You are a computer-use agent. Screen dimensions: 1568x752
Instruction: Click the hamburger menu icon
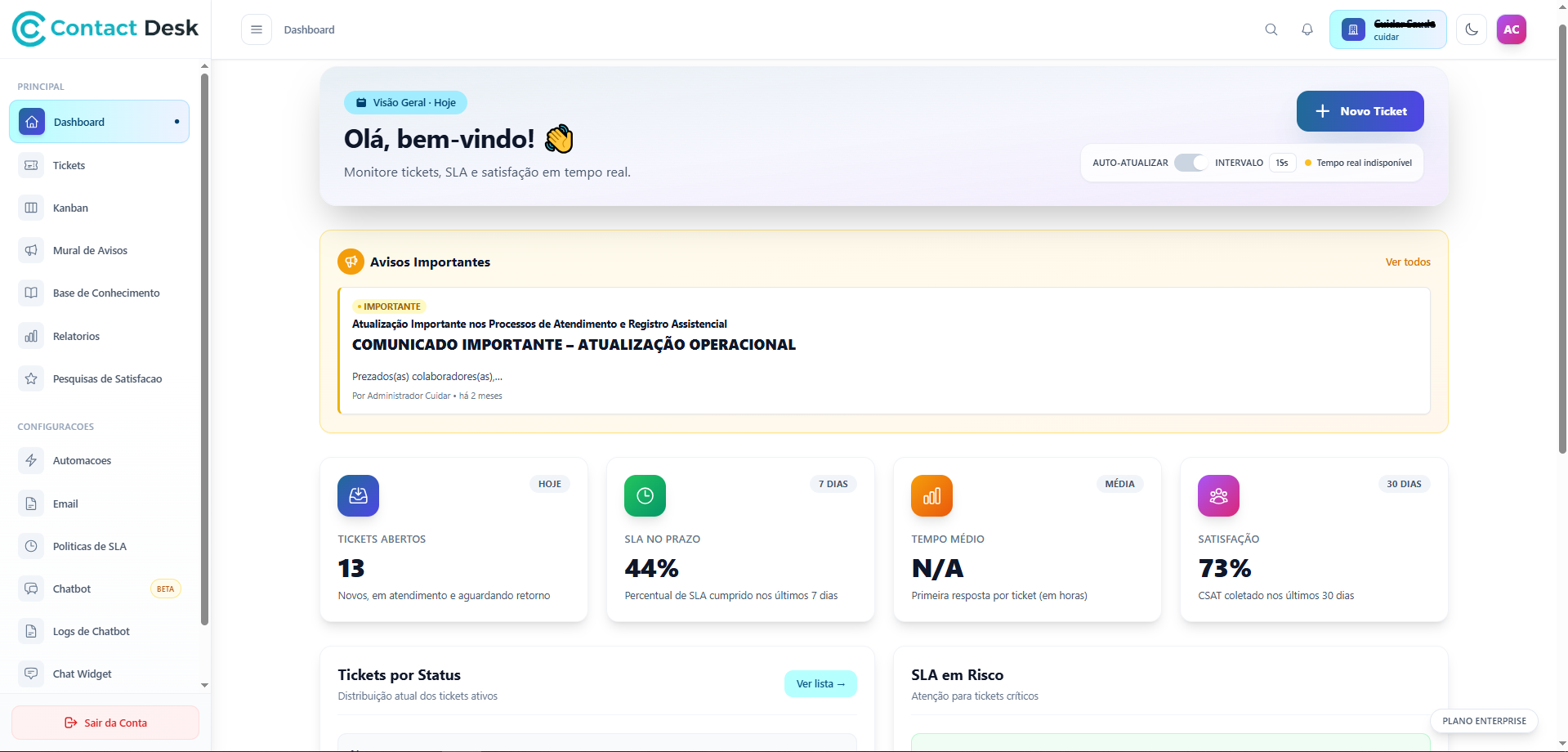pos(256,29)
